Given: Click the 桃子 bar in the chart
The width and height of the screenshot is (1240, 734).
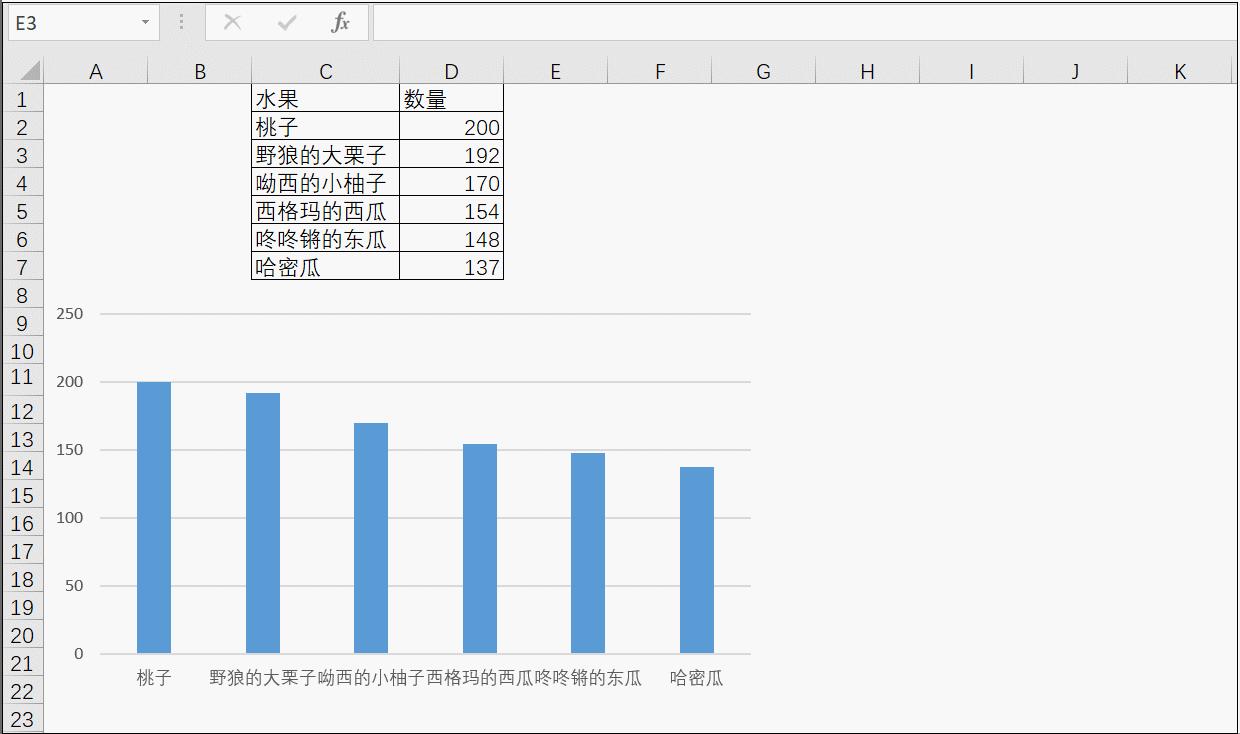Looking at the screenshot, I should click(154, 518).
